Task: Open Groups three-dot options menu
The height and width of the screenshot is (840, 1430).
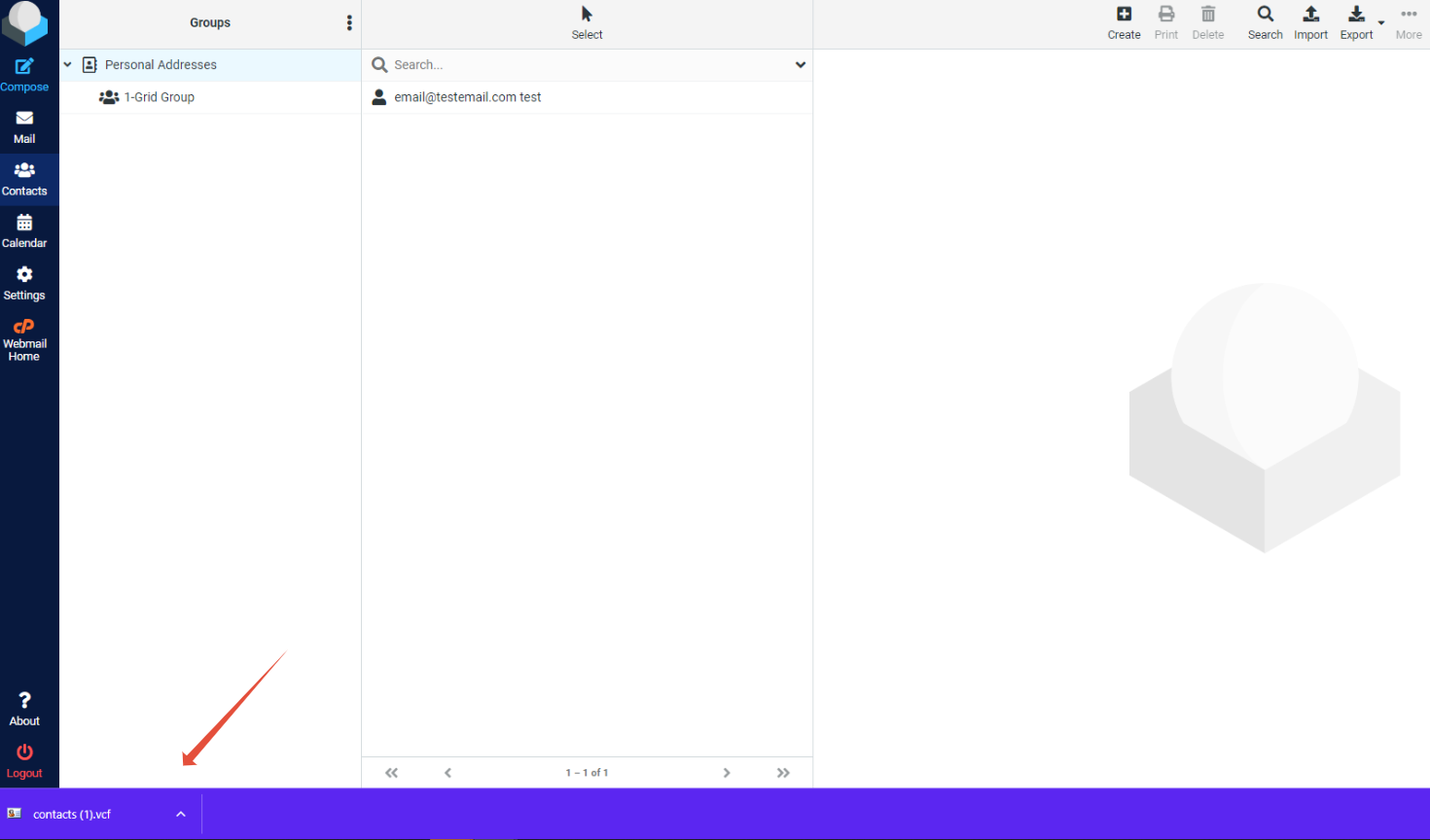Action: [349, 22]
